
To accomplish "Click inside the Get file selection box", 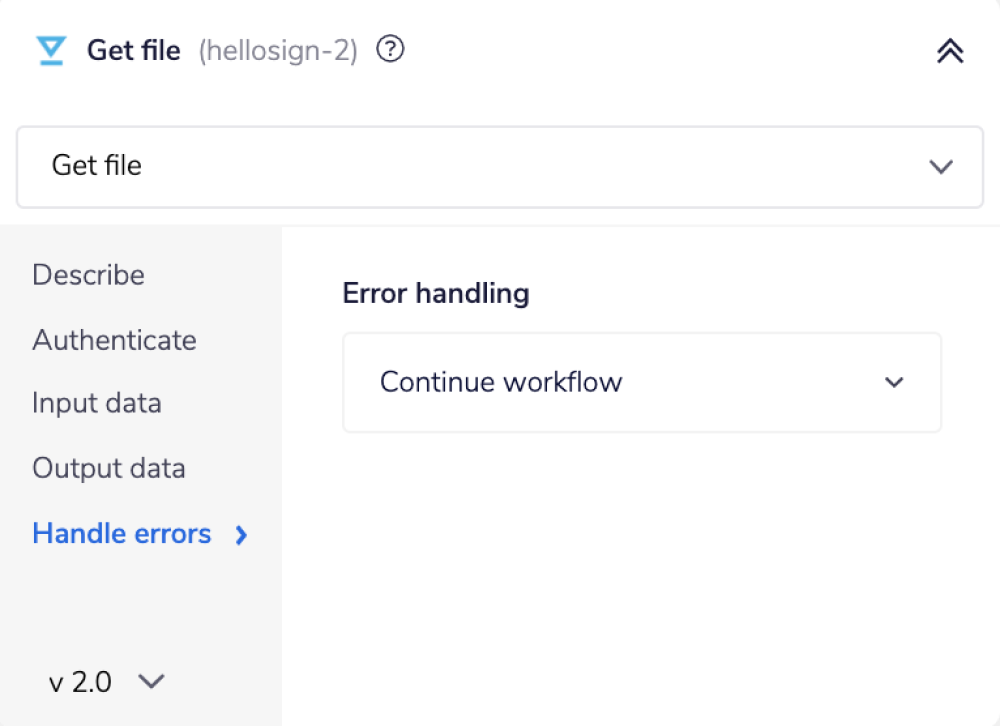I will [498, 165].
